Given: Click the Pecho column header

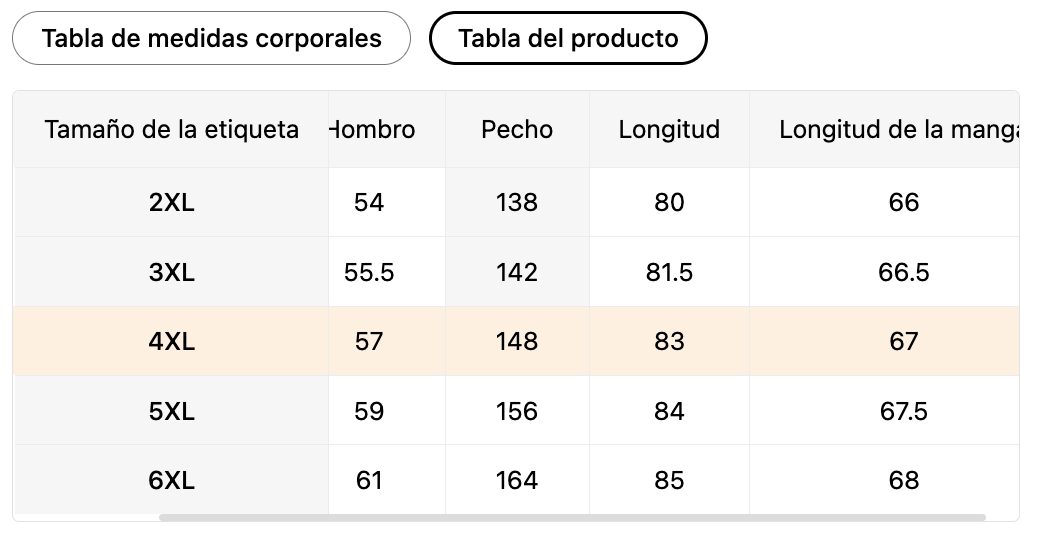Looking at the screenshot, I should (x=517, y=129).
